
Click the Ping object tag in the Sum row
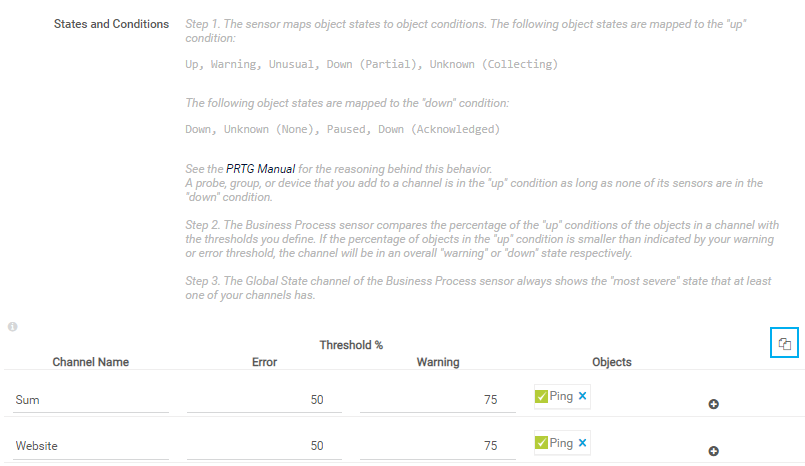(561, 397)
